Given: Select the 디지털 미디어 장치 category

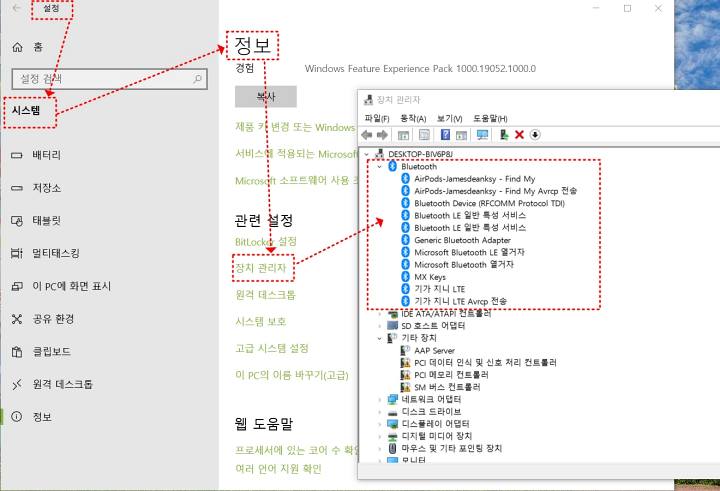Looking at the screenshot, I should (x=437, y=436).
